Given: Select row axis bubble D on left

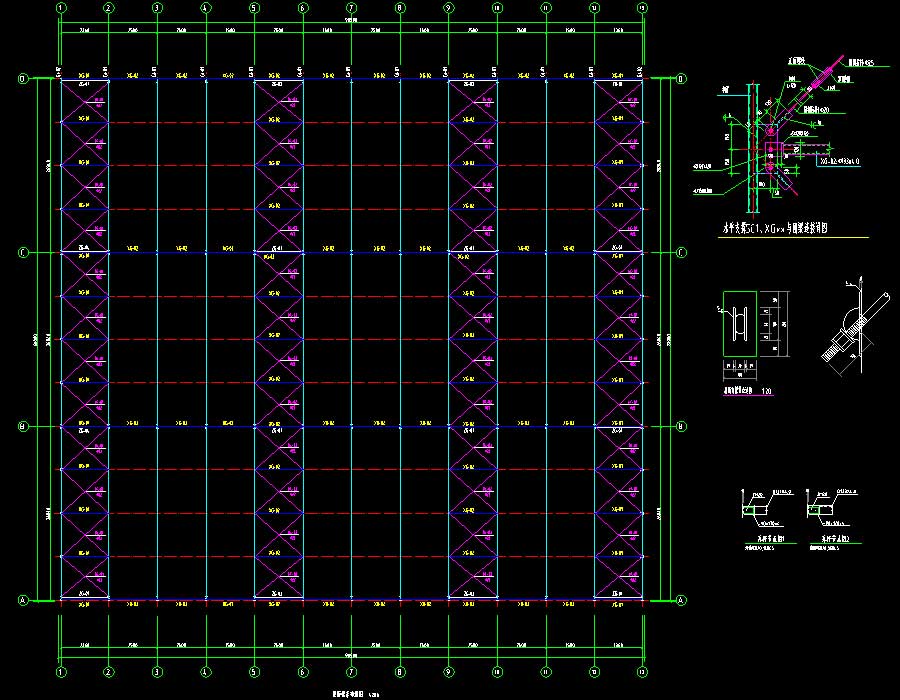Looking at the screenshot, I should point(23,79).
